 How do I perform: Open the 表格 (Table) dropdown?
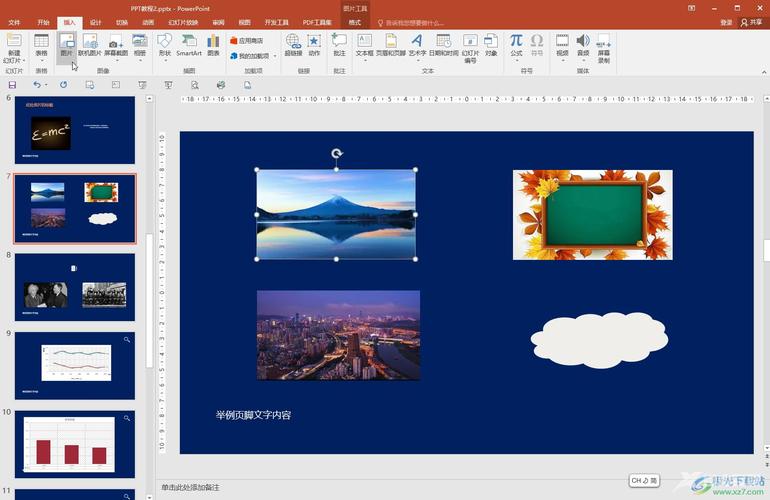click(x=41, y=47)
